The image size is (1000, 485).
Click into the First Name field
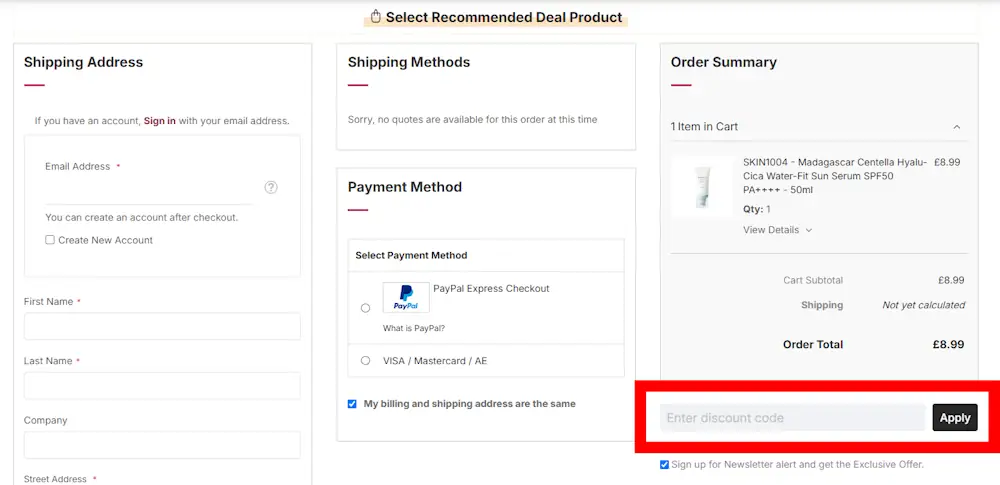[x=162, y=327]
